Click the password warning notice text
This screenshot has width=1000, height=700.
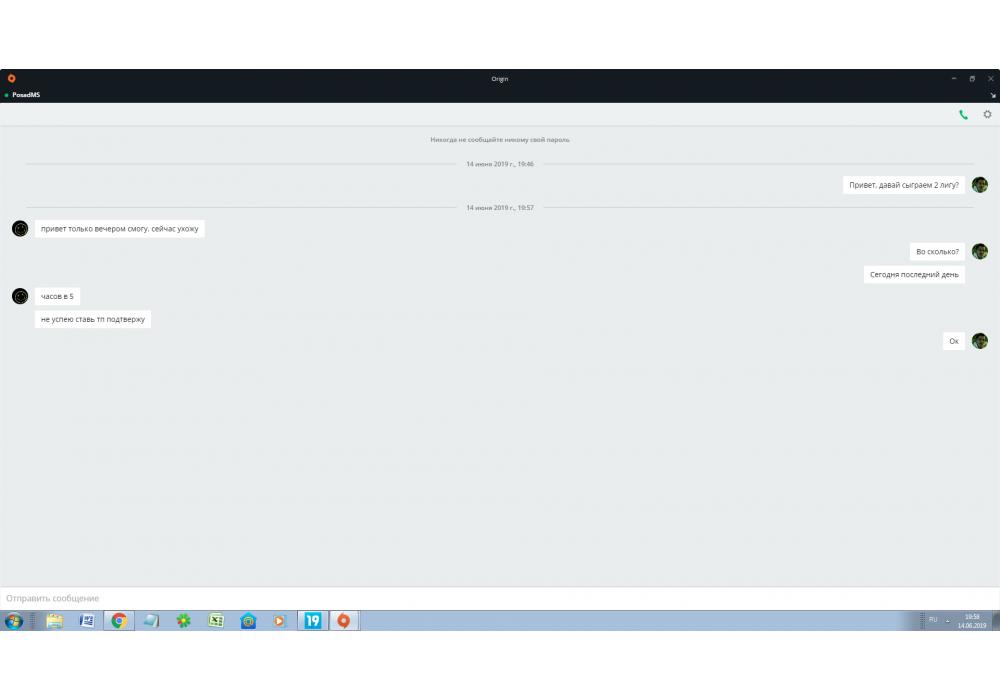(x=500, y=140)
